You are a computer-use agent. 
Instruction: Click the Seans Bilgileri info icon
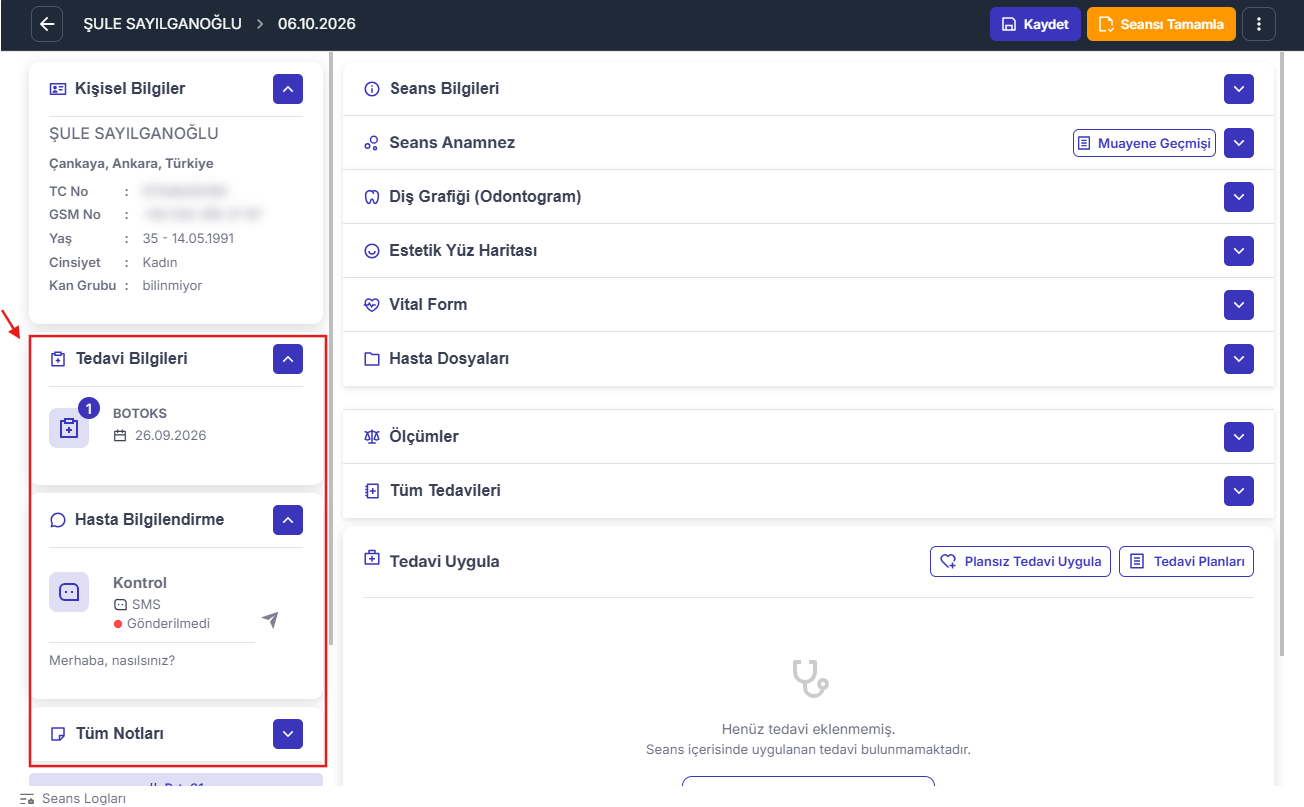[x=372, y=89]
